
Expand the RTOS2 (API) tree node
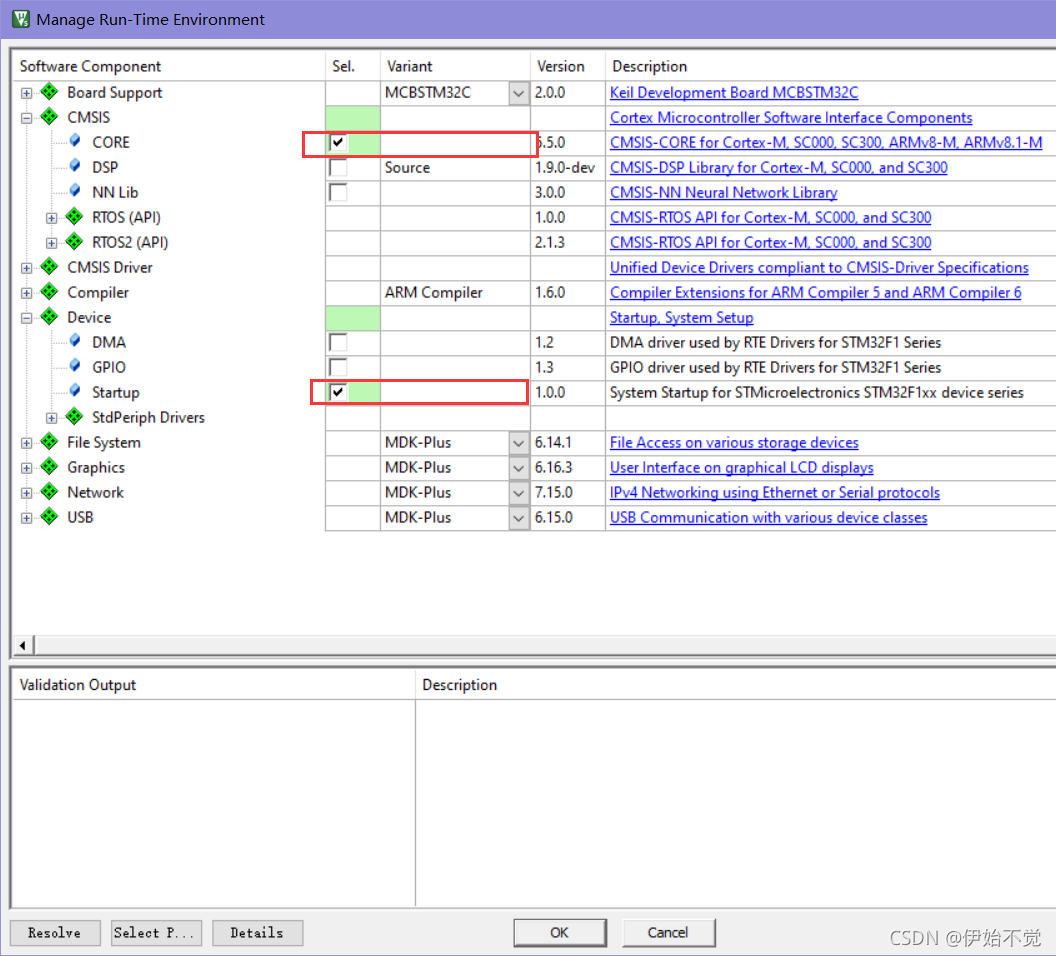pos(51,243)
